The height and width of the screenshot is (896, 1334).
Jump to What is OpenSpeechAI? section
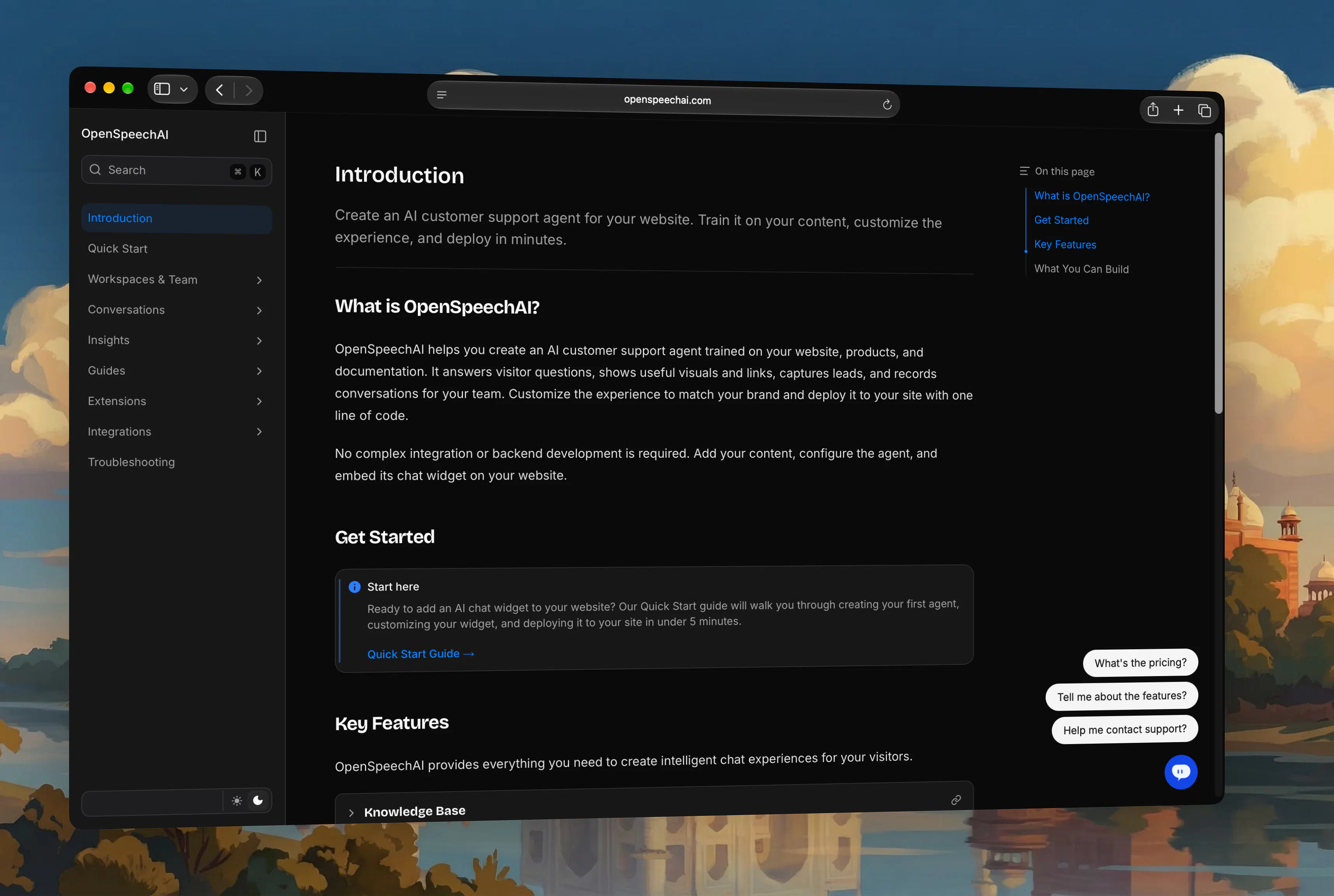coord(1091,196)
